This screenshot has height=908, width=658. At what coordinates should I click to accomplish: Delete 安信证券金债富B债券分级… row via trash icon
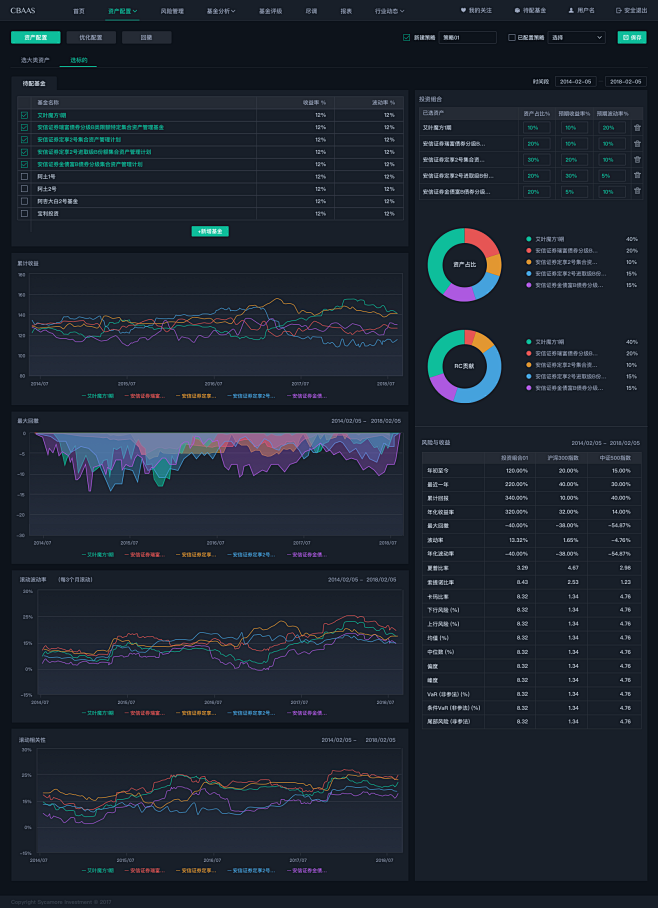tap(637, 191)
